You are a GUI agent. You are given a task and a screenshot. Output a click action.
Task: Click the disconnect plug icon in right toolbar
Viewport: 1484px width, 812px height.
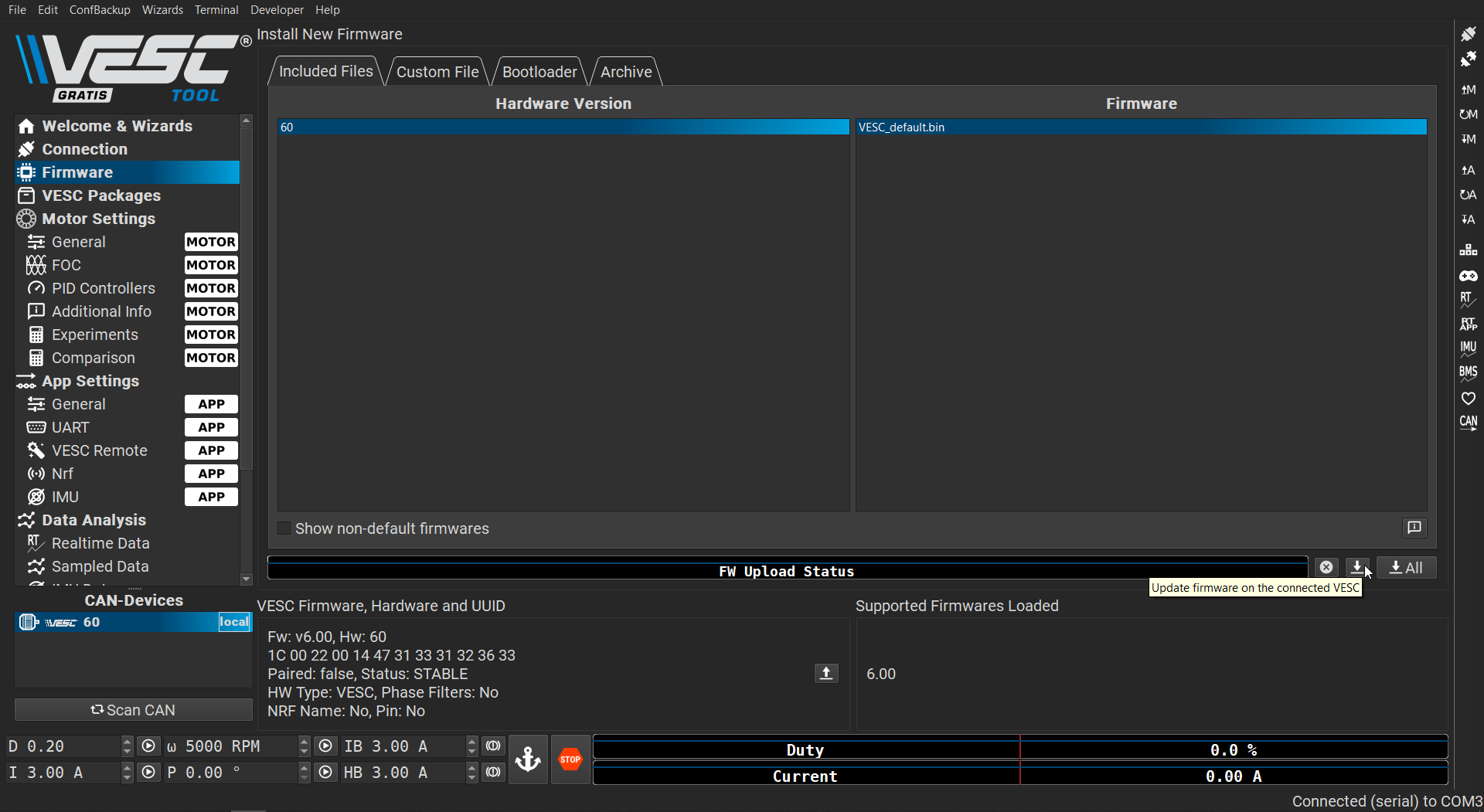click(x=1468, y=59)
